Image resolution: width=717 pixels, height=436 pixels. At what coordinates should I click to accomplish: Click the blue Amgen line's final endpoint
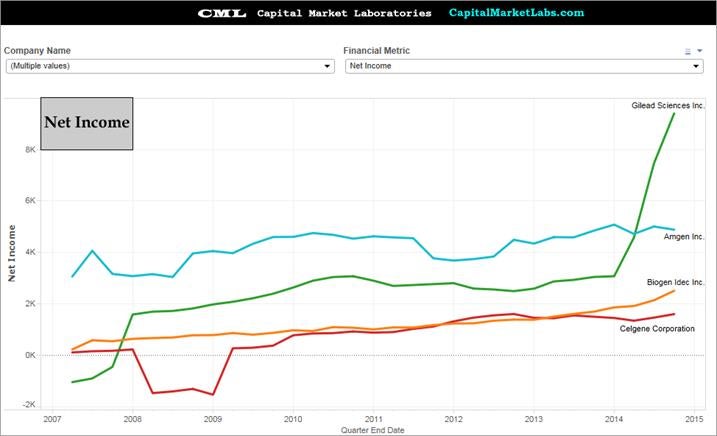tap(674, 230)
